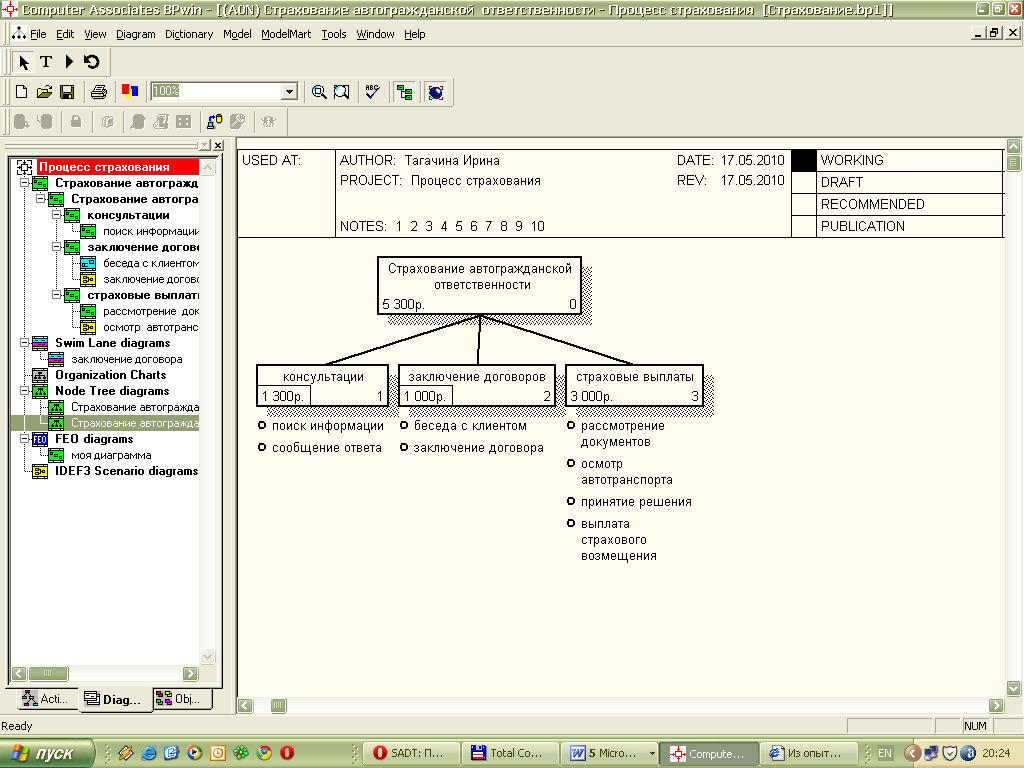Click the Zoom in magnifier icon
1024x768 pixels.
tap(319, 92)
